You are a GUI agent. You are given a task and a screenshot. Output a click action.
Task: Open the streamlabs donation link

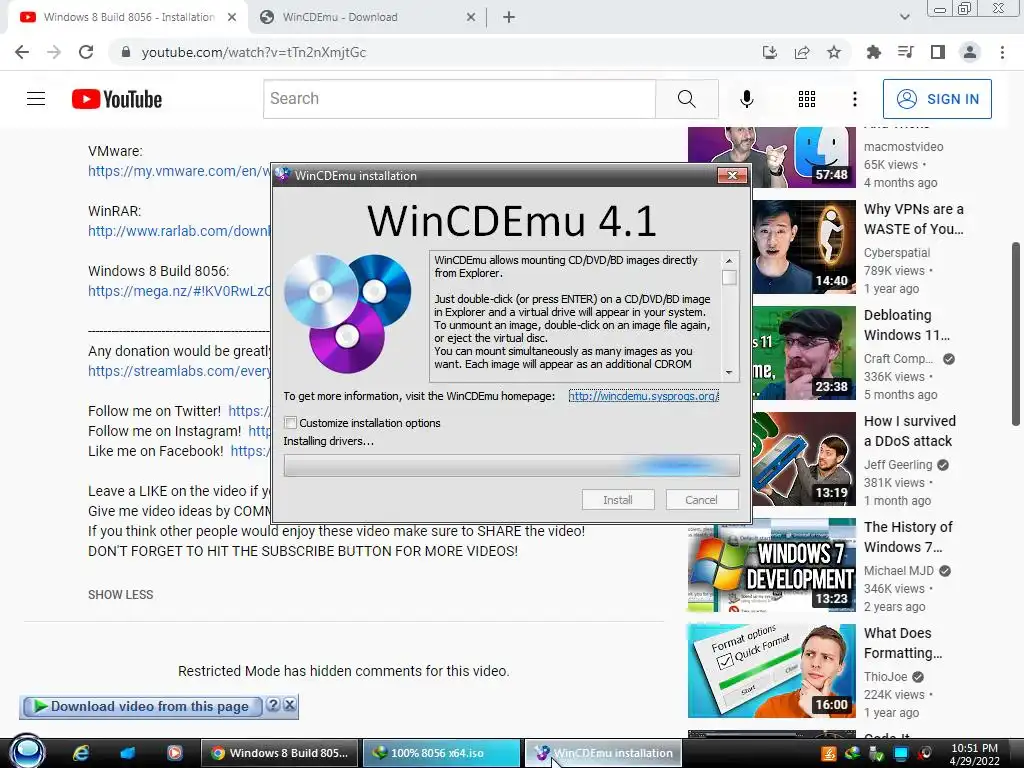180,371
